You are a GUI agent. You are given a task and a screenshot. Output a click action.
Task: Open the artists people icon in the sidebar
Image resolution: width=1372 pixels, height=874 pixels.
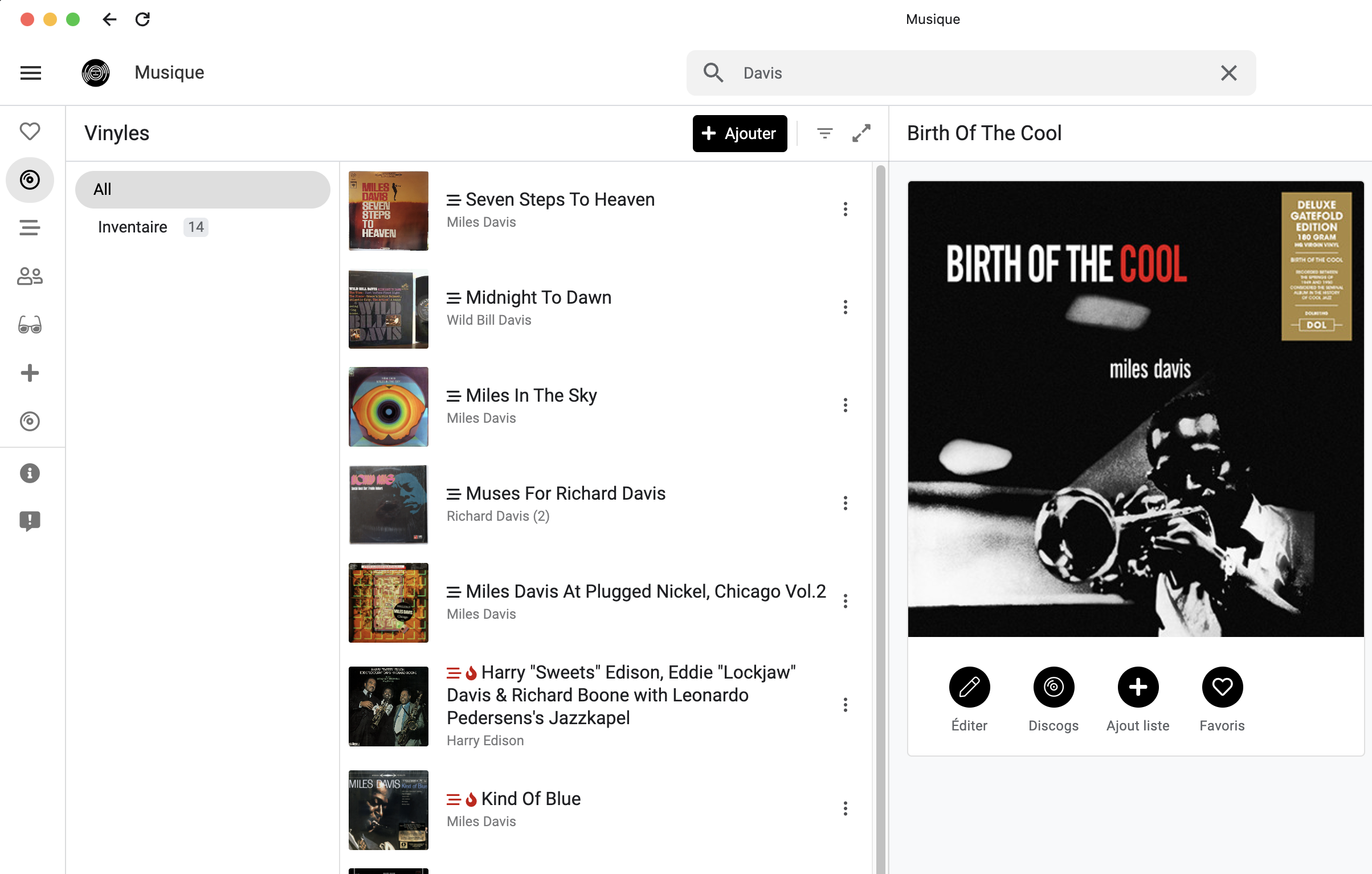30,276
